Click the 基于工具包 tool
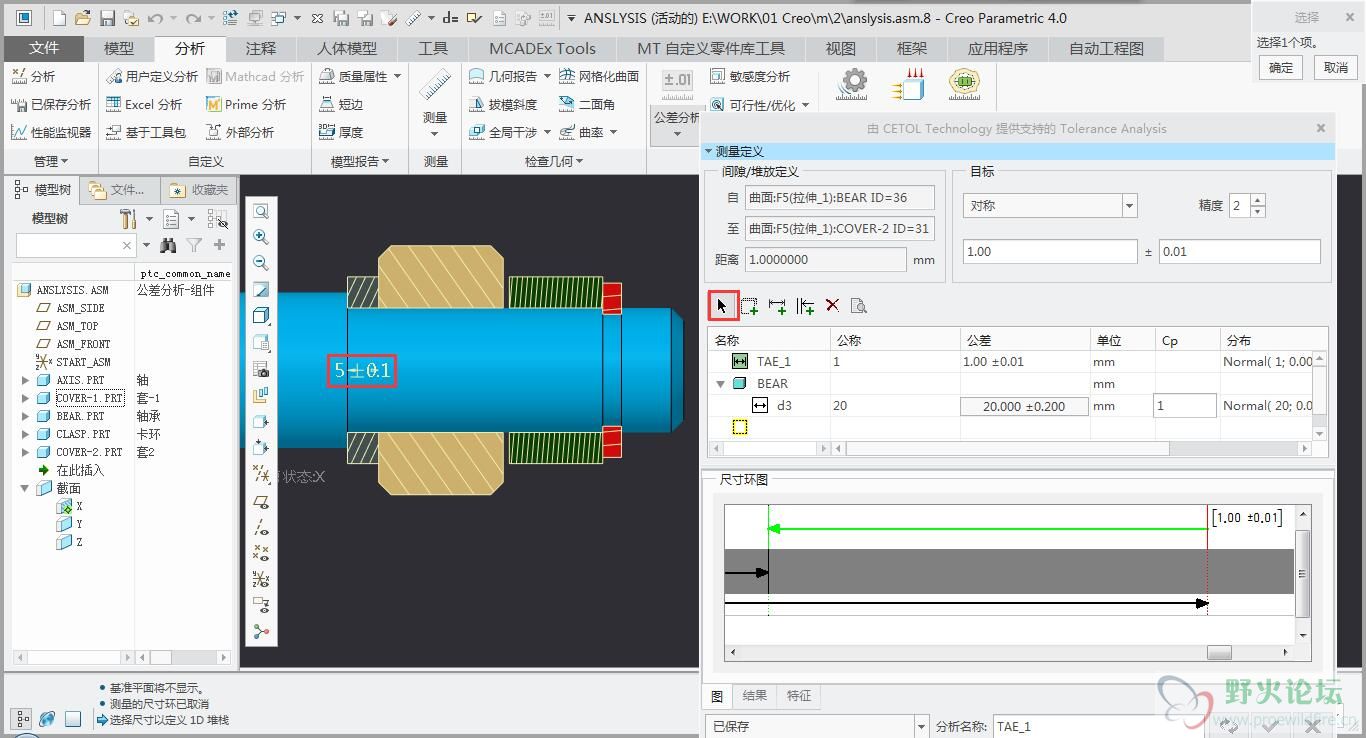The height and width of the screenshot is (738, 1366). pyautogui.click(x=145, y=132)
